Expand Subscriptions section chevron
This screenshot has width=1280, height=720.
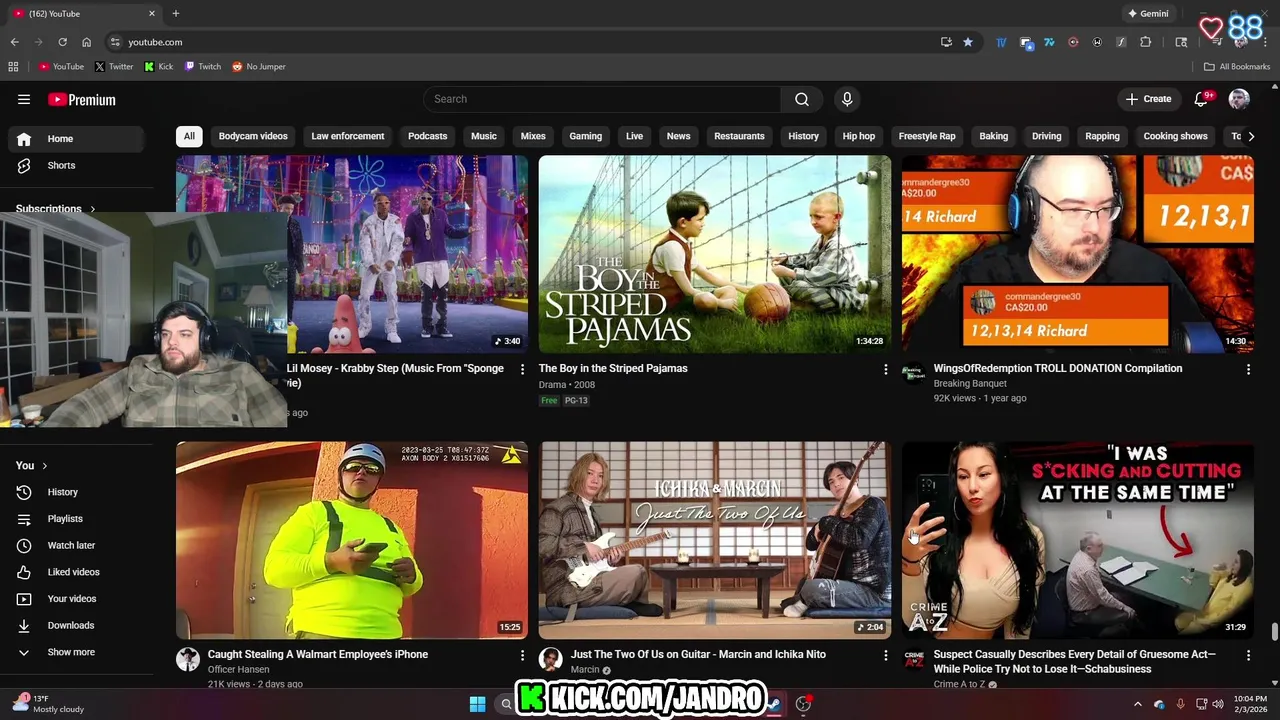93,209
